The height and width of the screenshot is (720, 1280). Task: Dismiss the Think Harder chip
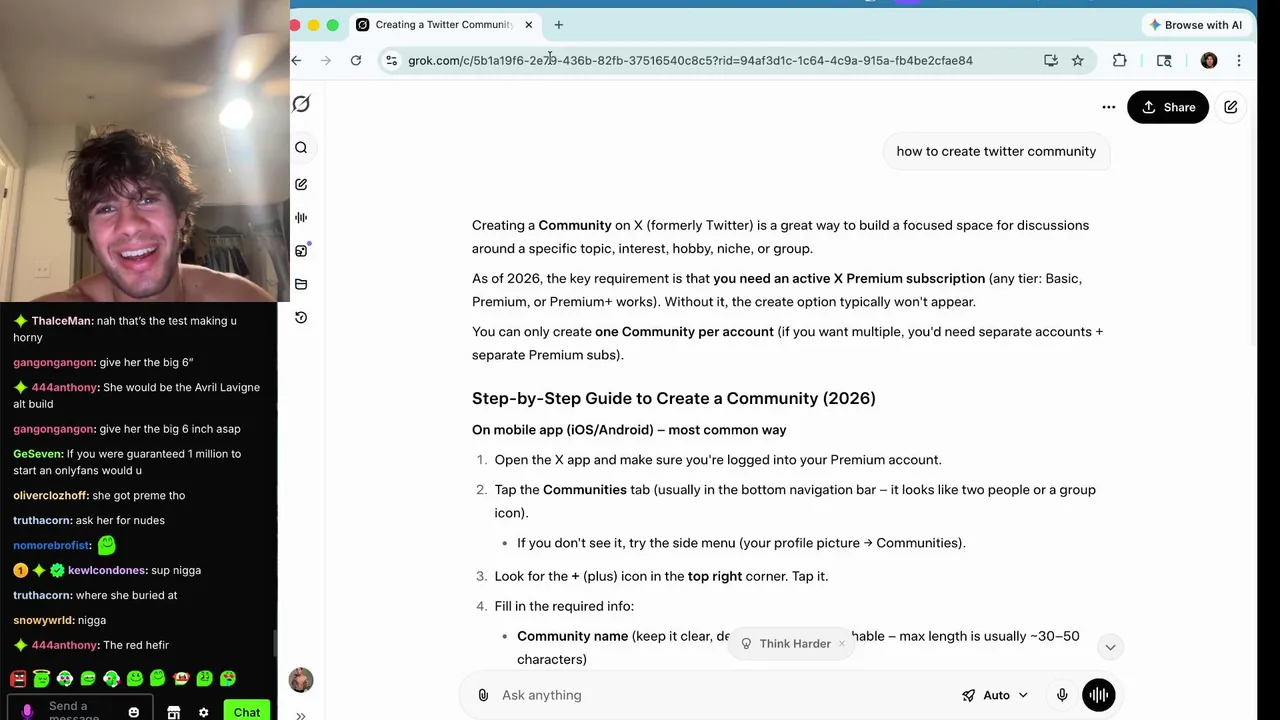842,644
